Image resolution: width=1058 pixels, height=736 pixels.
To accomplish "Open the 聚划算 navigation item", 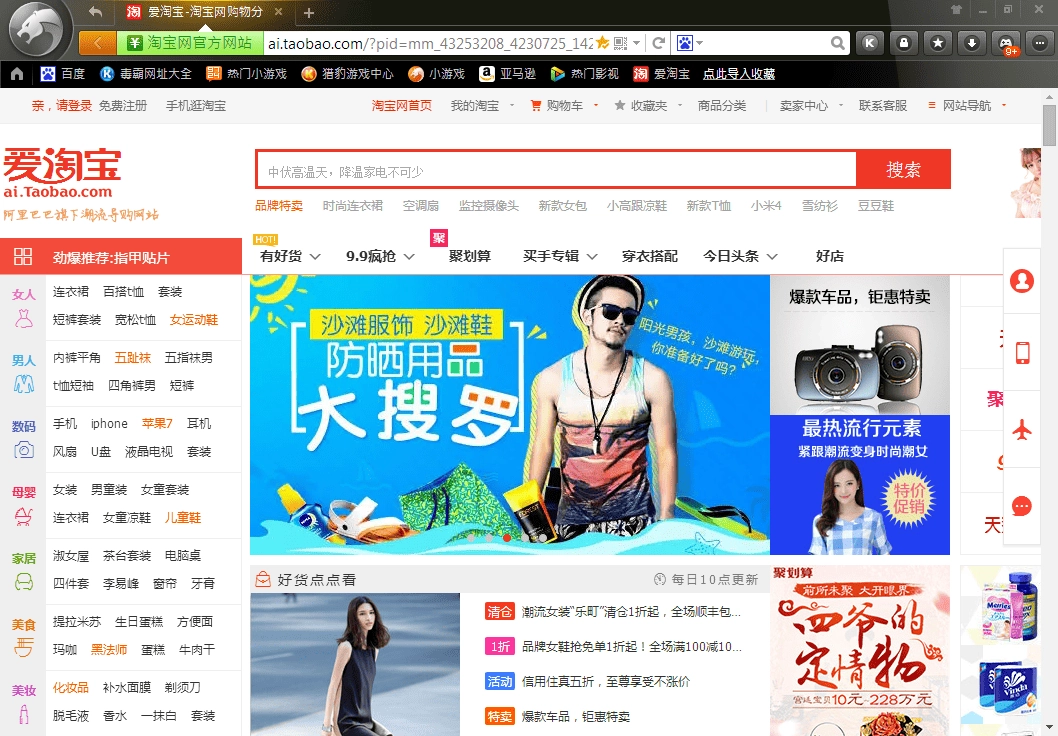I will [x=470, y=256].
